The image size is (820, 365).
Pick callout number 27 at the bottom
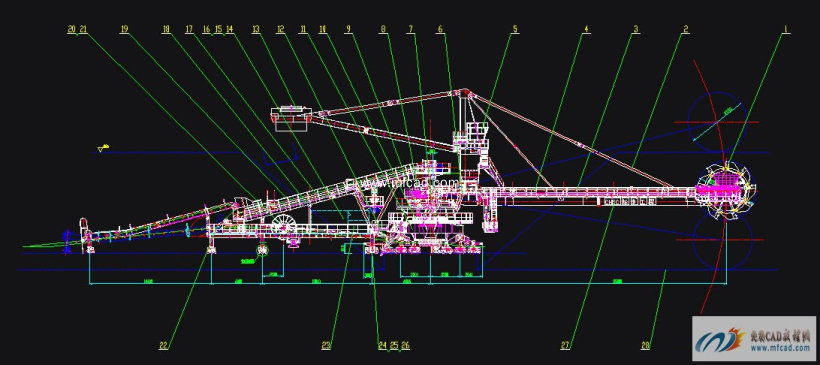pyautogui.click(x=565, y=345)
